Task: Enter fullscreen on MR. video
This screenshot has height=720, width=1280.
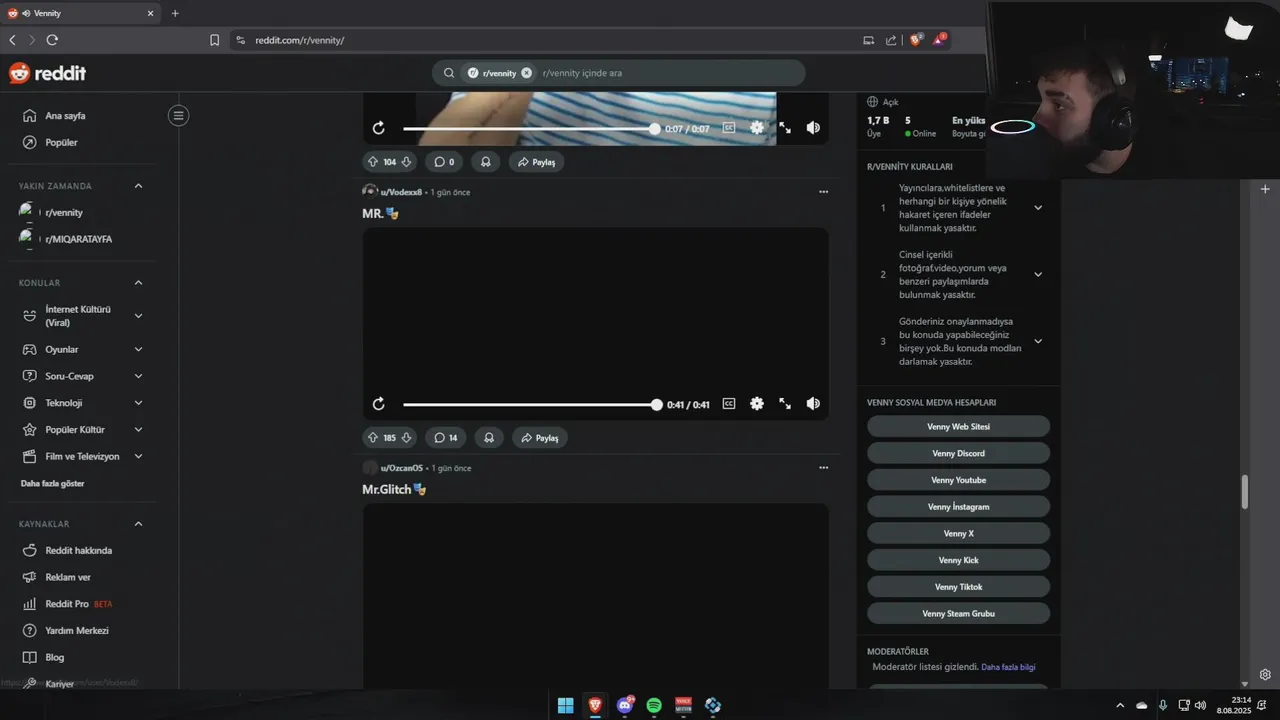Action: pyautogui.click(x=785, y=404)
